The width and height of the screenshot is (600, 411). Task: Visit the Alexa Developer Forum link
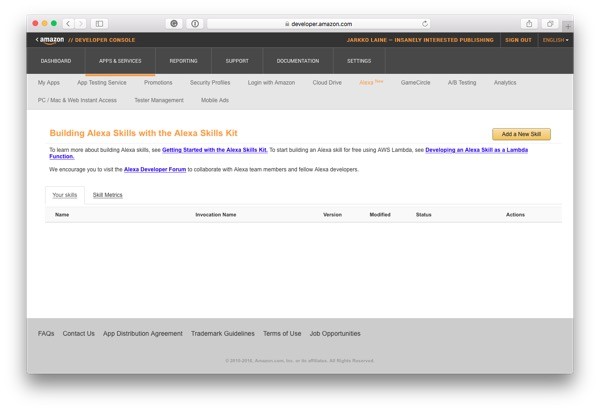pyautogui.click(x=155, y=169)
